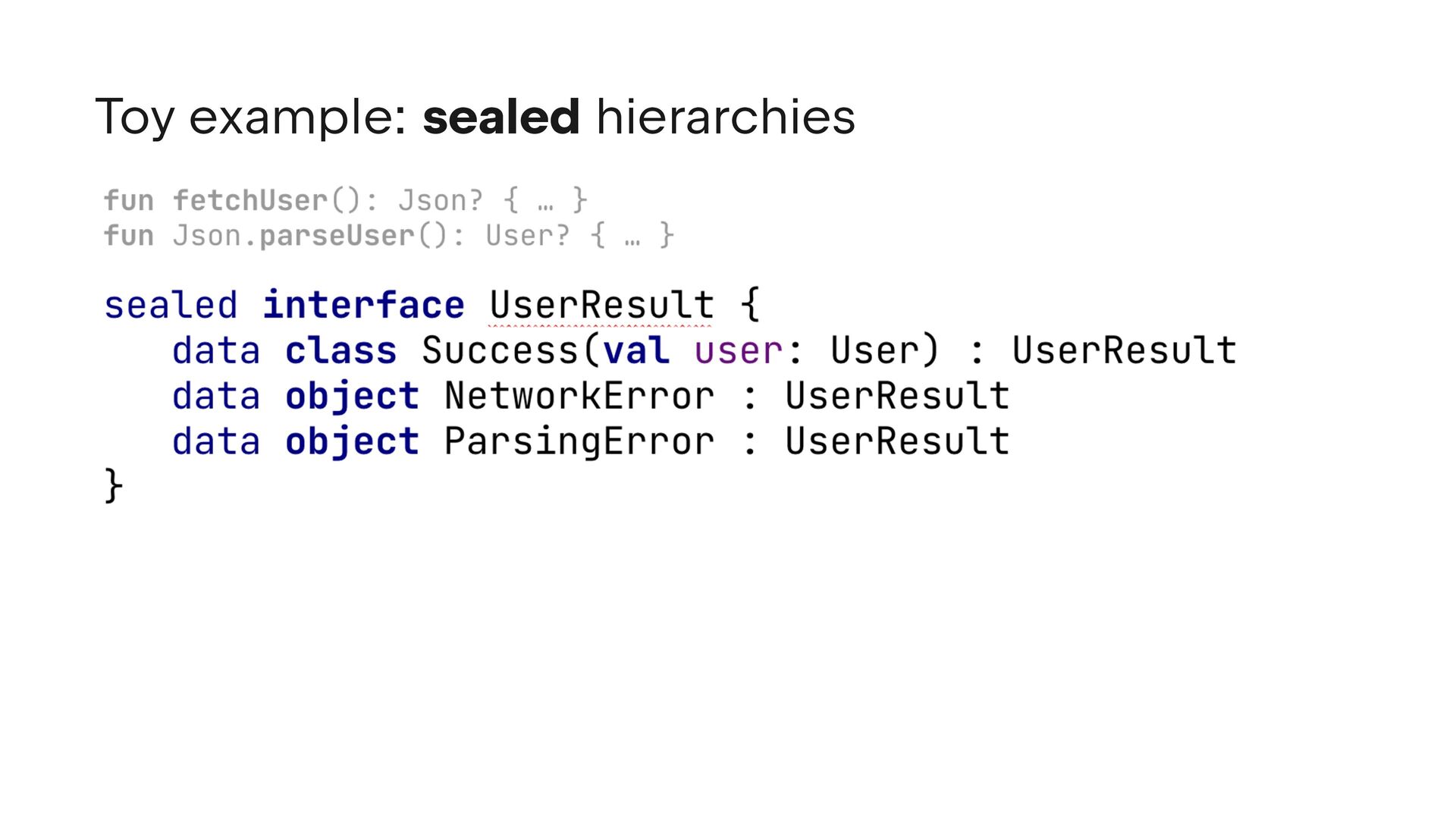This screenshot has width=1456, height=819.
Task: Click the Success class name
Action: (x=500, y=350)
